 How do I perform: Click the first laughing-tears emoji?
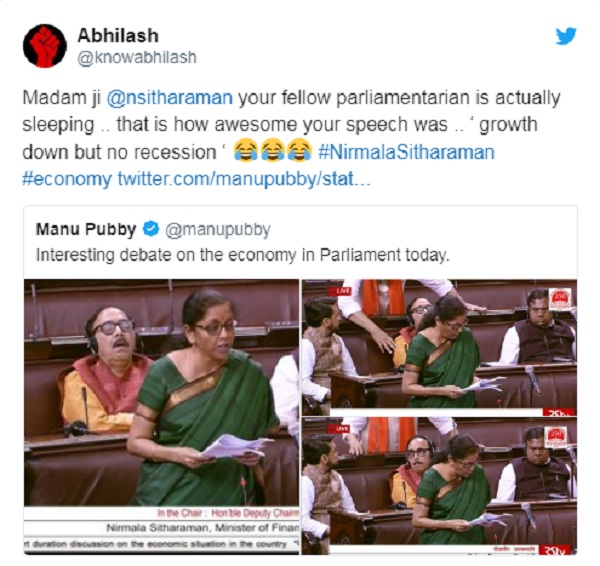coord(245,150)
